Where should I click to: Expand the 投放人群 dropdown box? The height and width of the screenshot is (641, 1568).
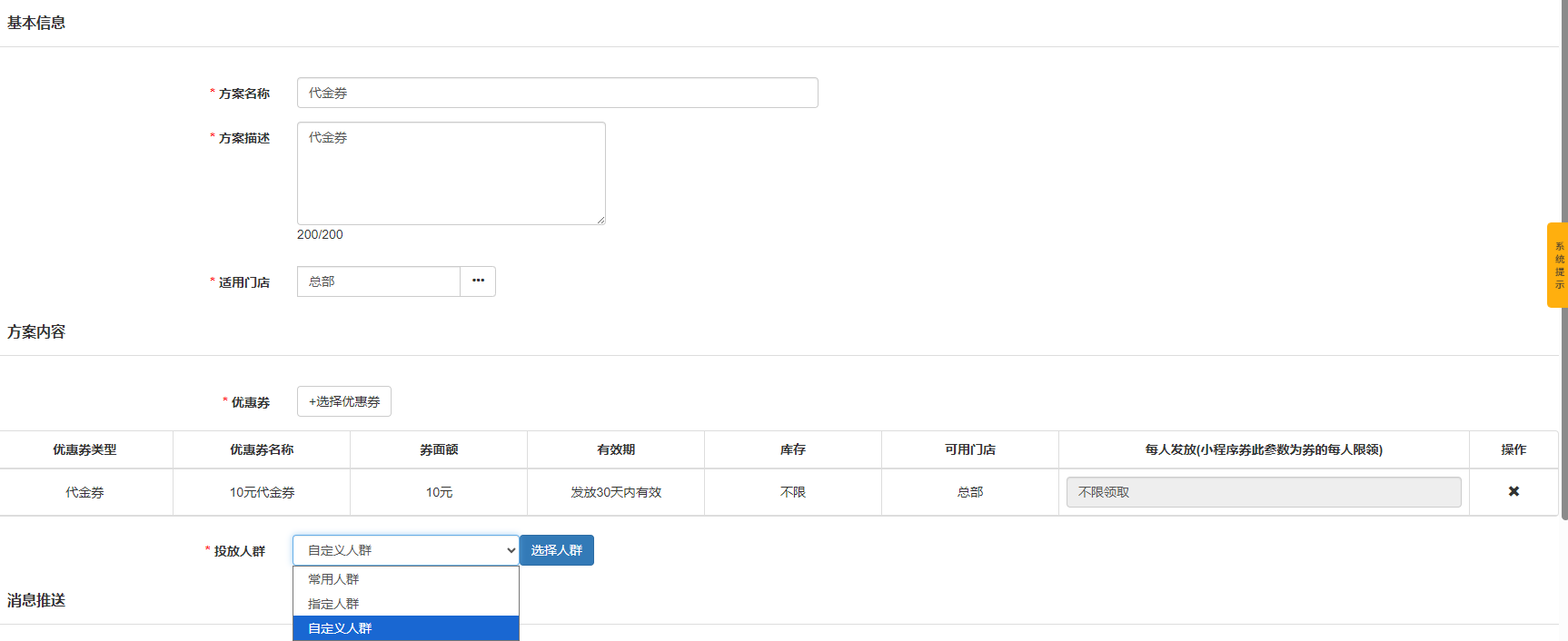click(405, 550)
